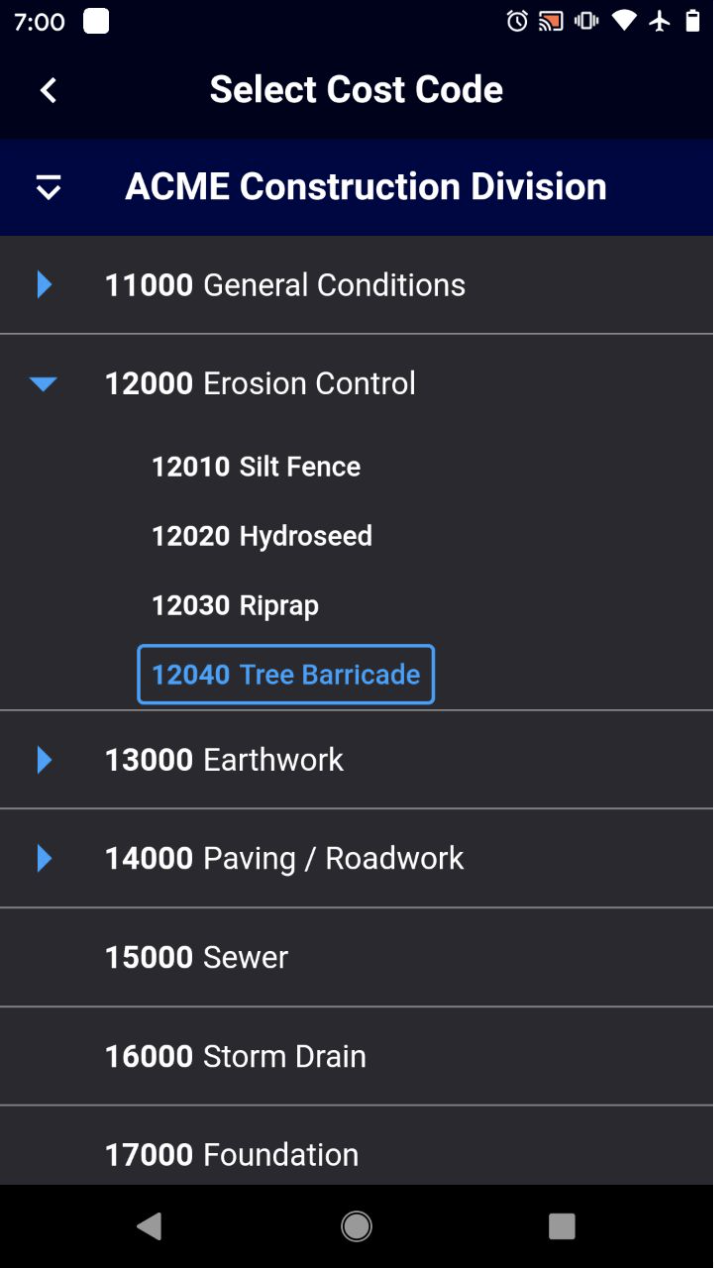Collapse all via double-chevron icon
714x1268 pixels.
[x=48, y=187]
